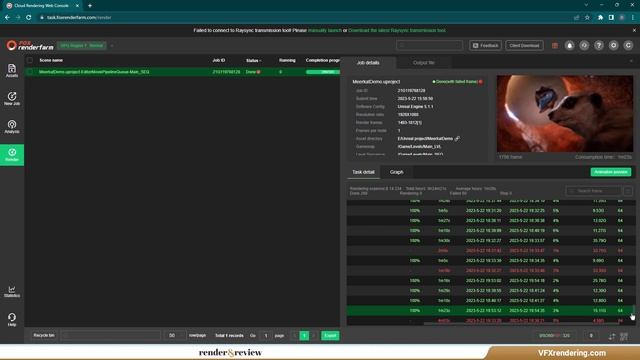Select the Task detail tab

point(363,172)
